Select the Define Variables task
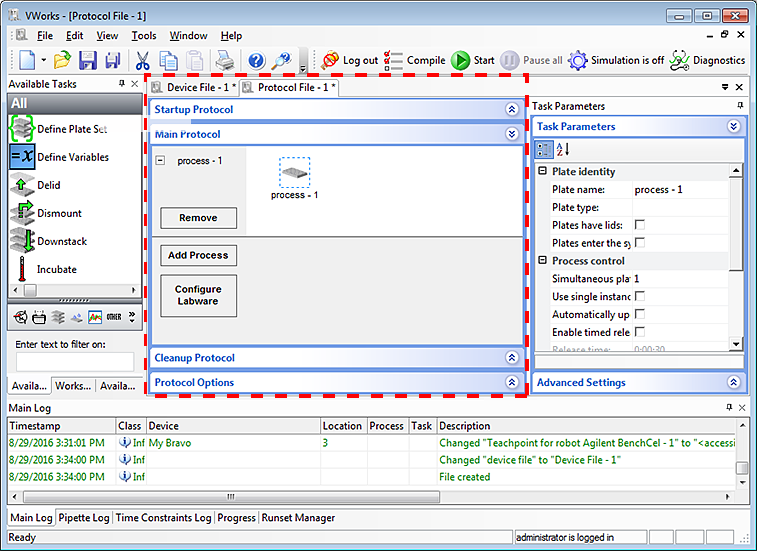757x551 pixels. click(x=72, y=157)
